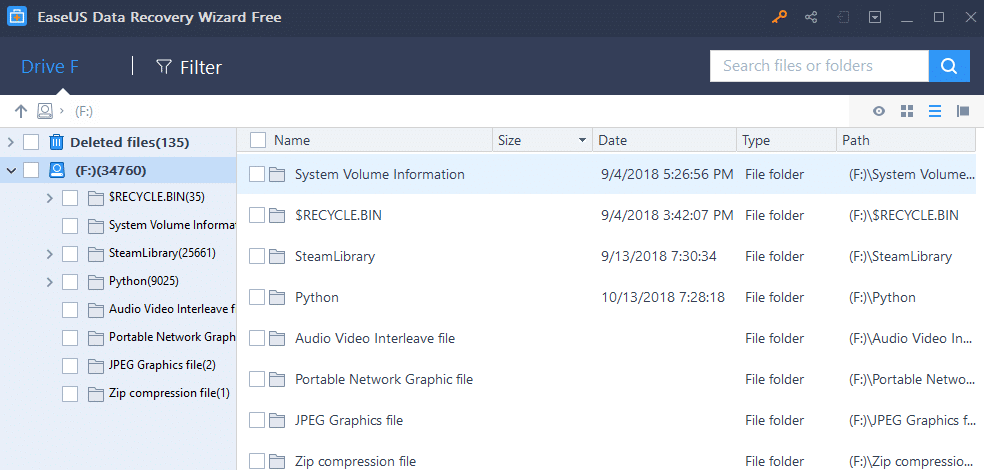The image size is (984, 470).
Task: Click $RECYCLE.BIN folder icon in tree
Action: point(95,198)
